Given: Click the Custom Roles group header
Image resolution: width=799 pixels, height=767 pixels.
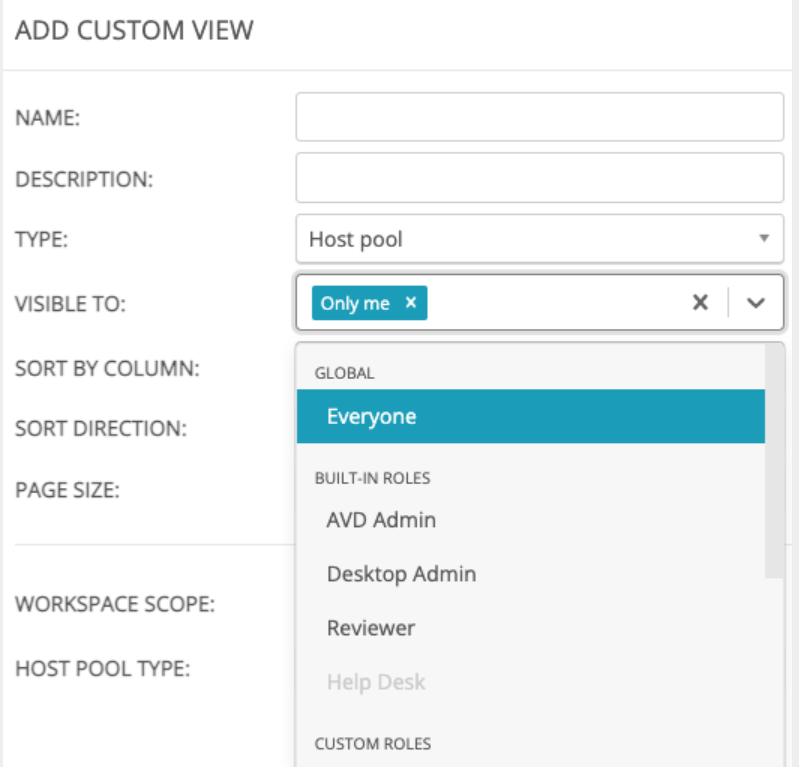Looking at the screenshot, I should (x=372, y=743).
